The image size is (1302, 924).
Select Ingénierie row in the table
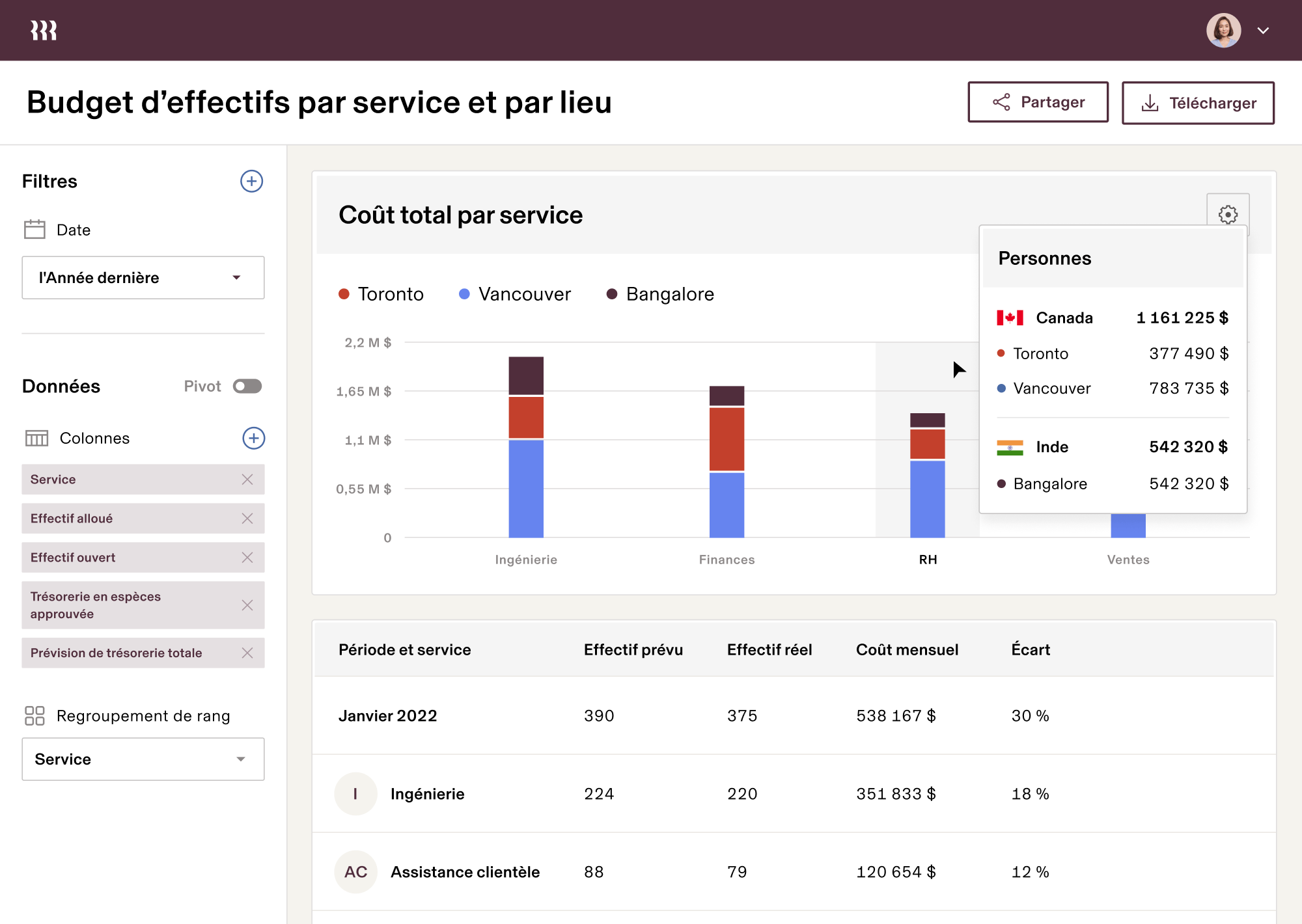click(x=428, y=794)
